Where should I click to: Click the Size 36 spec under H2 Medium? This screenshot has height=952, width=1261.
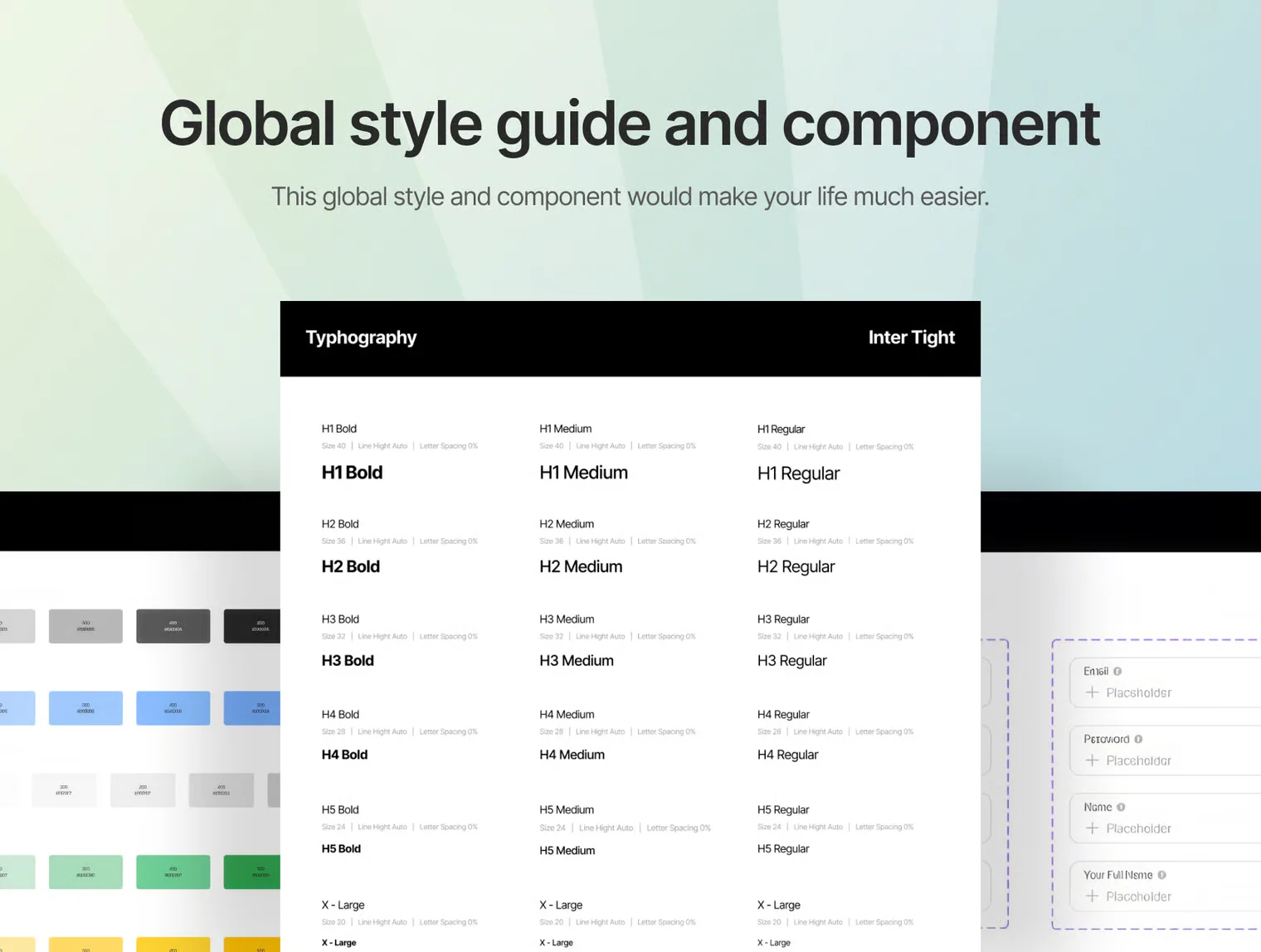(551, 542)
